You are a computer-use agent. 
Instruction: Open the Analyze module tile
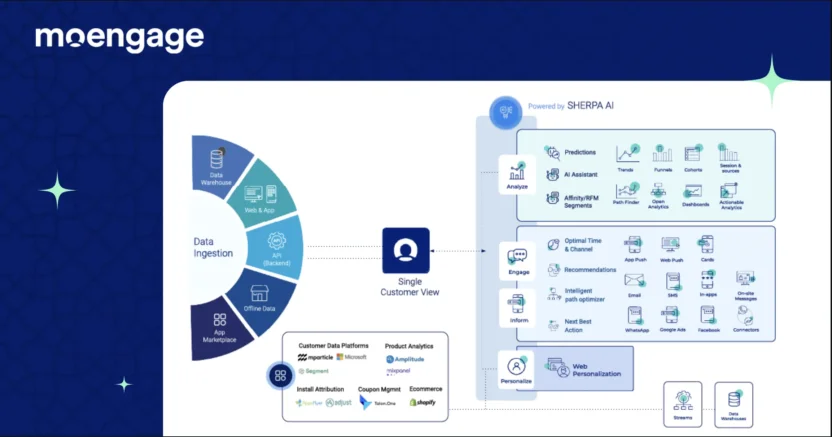click(x=517, y=174)
